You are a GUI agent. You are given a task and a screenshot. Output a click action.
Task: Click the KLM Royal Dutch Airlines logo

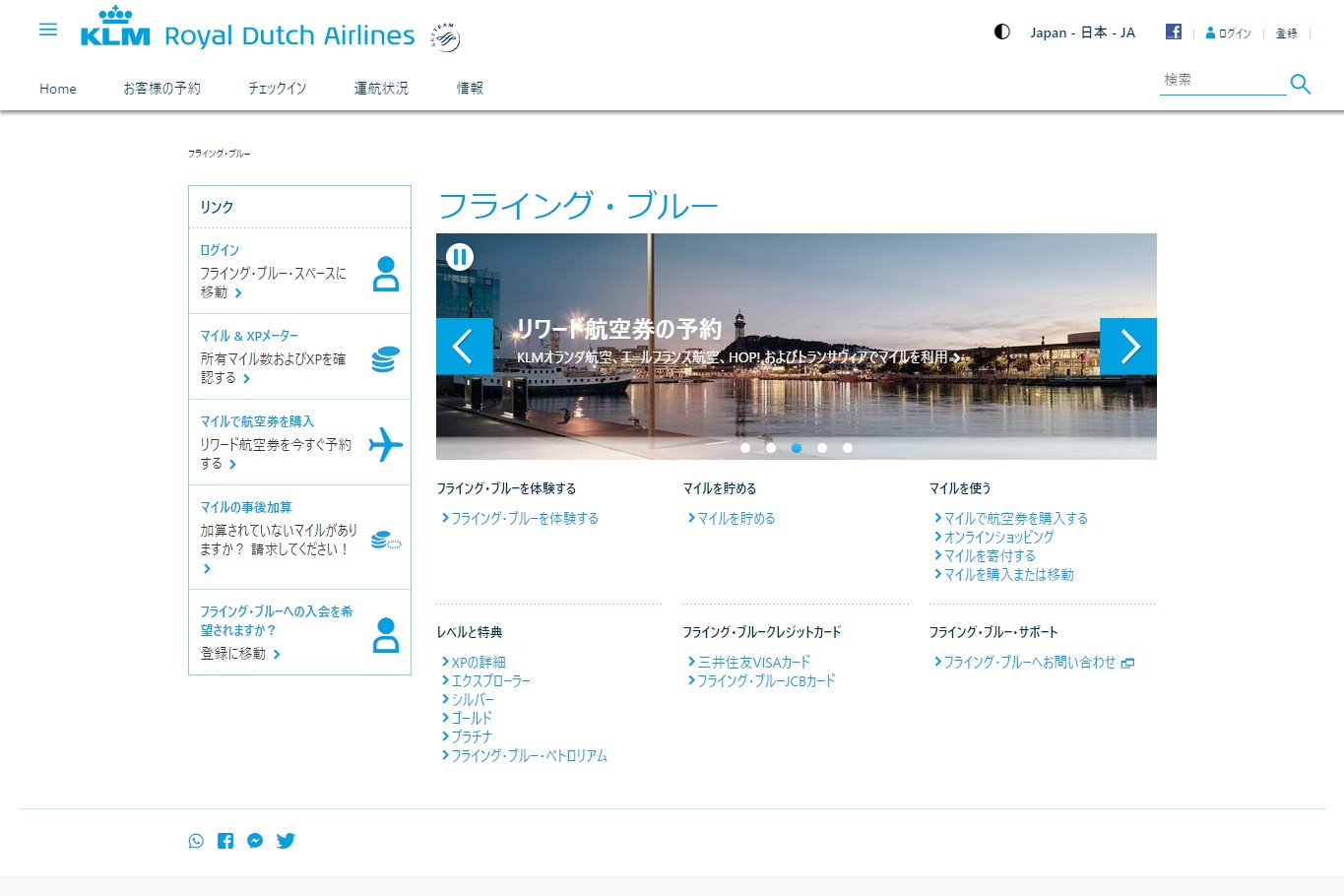pyautogui.click(x=247, y=28)
